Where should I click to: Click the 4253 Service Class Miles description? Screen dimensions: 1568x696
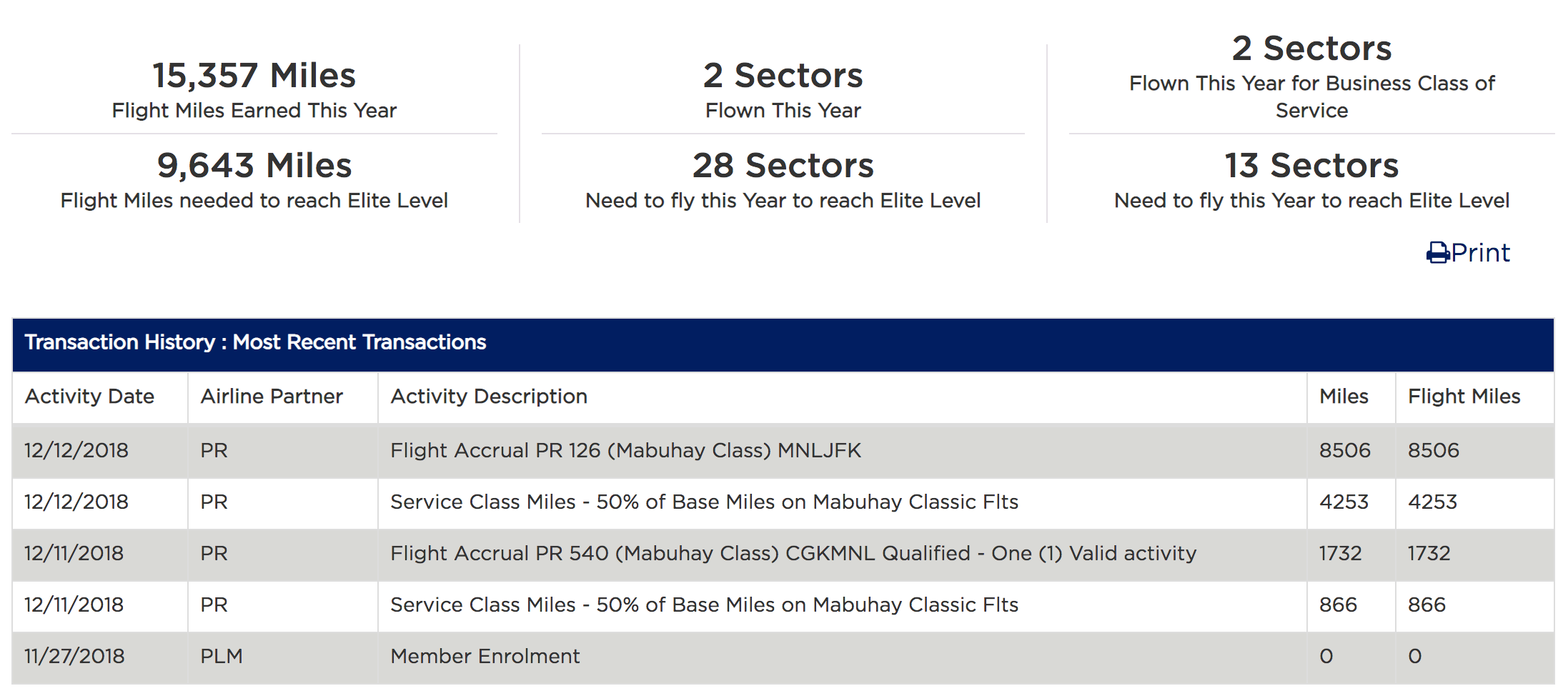pos(704,502)
